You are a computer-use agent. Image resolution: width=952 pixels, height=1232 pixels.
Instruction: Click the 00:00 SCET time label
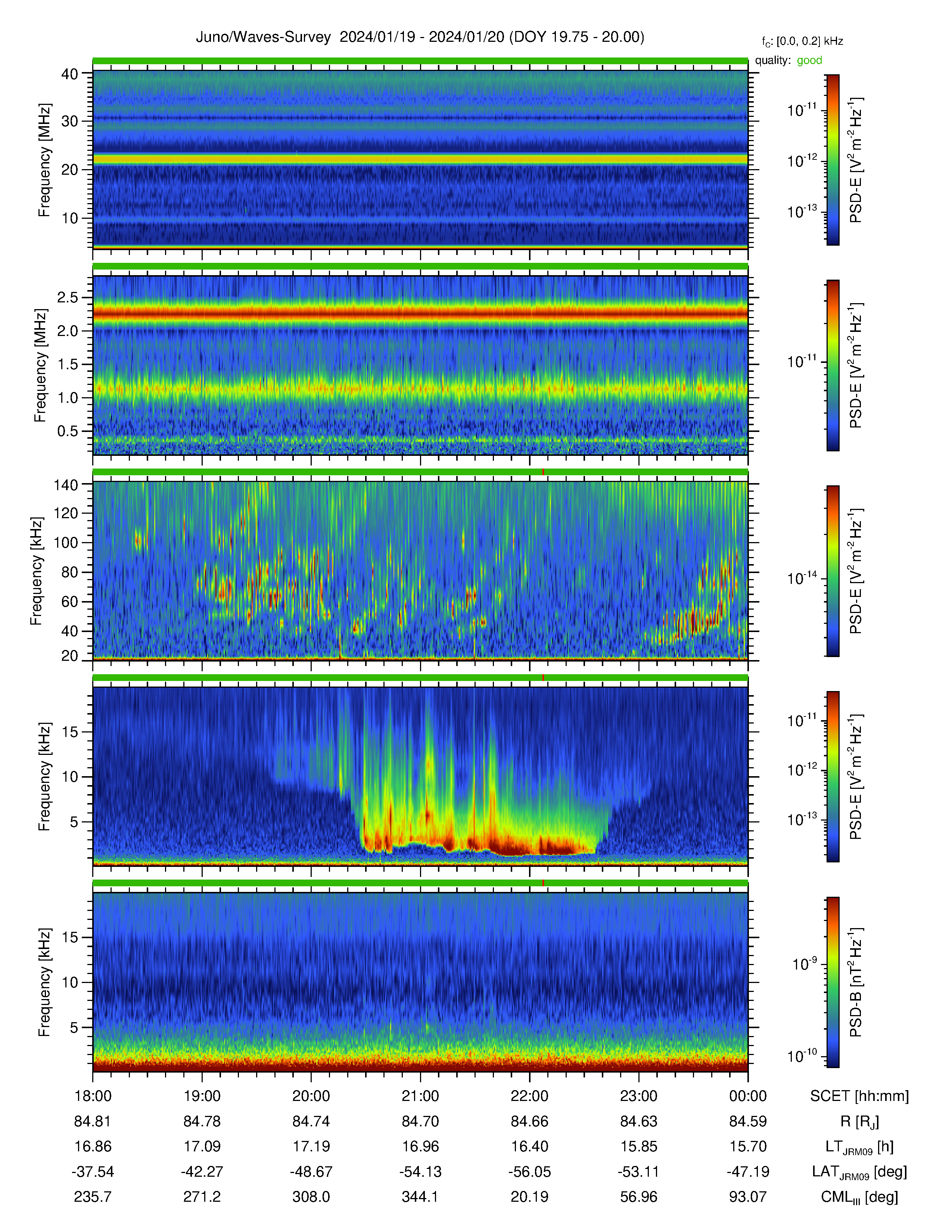tap(748, 1096)
